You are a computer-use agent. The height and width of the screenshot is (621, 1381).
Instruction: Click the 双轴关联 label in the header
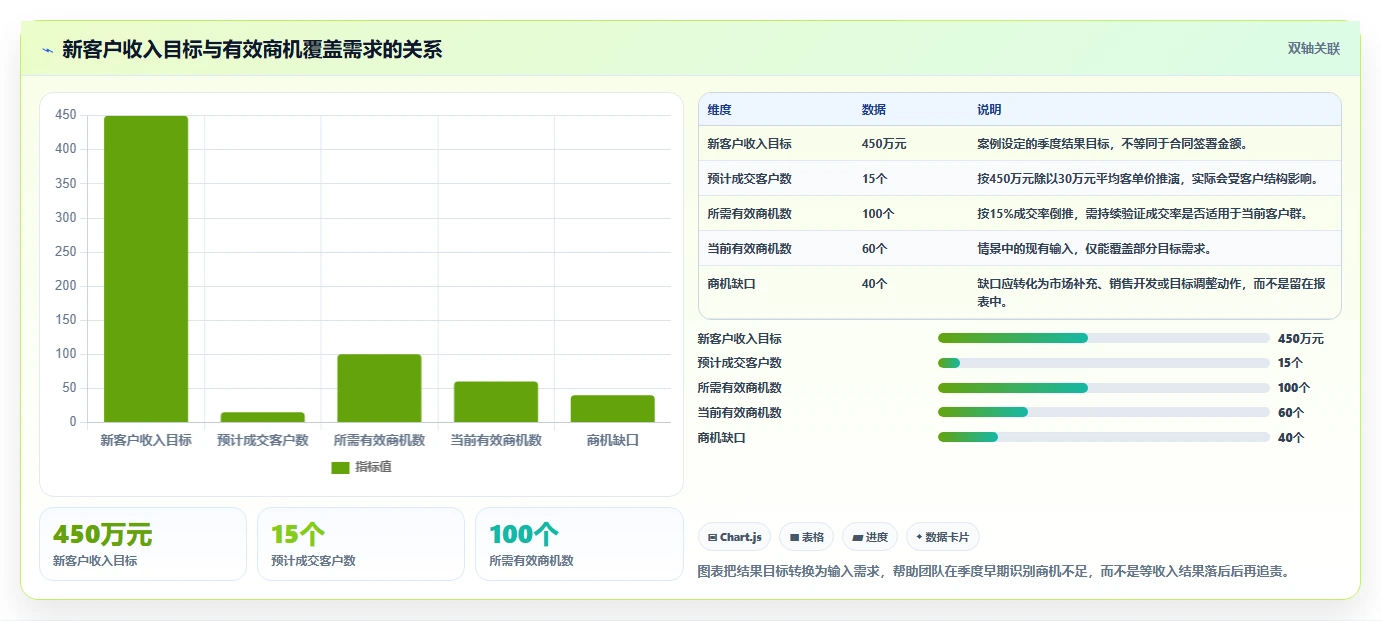click(1313, 48)
